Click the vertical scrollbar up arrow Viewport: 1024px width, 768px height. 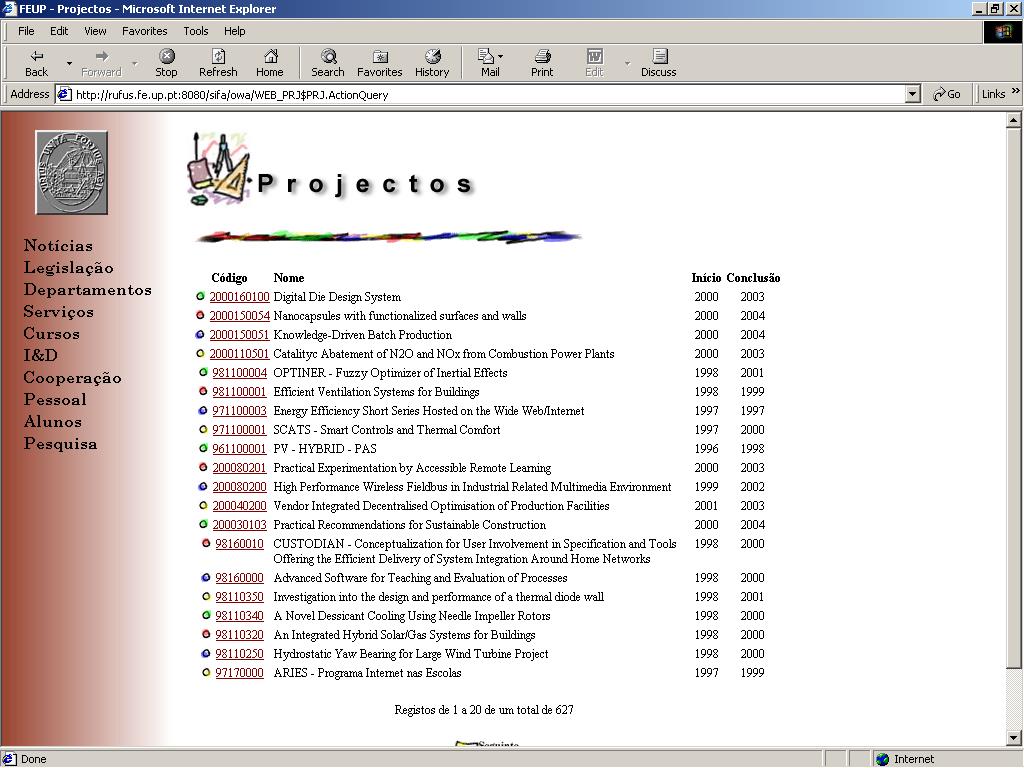(1013, 120)
